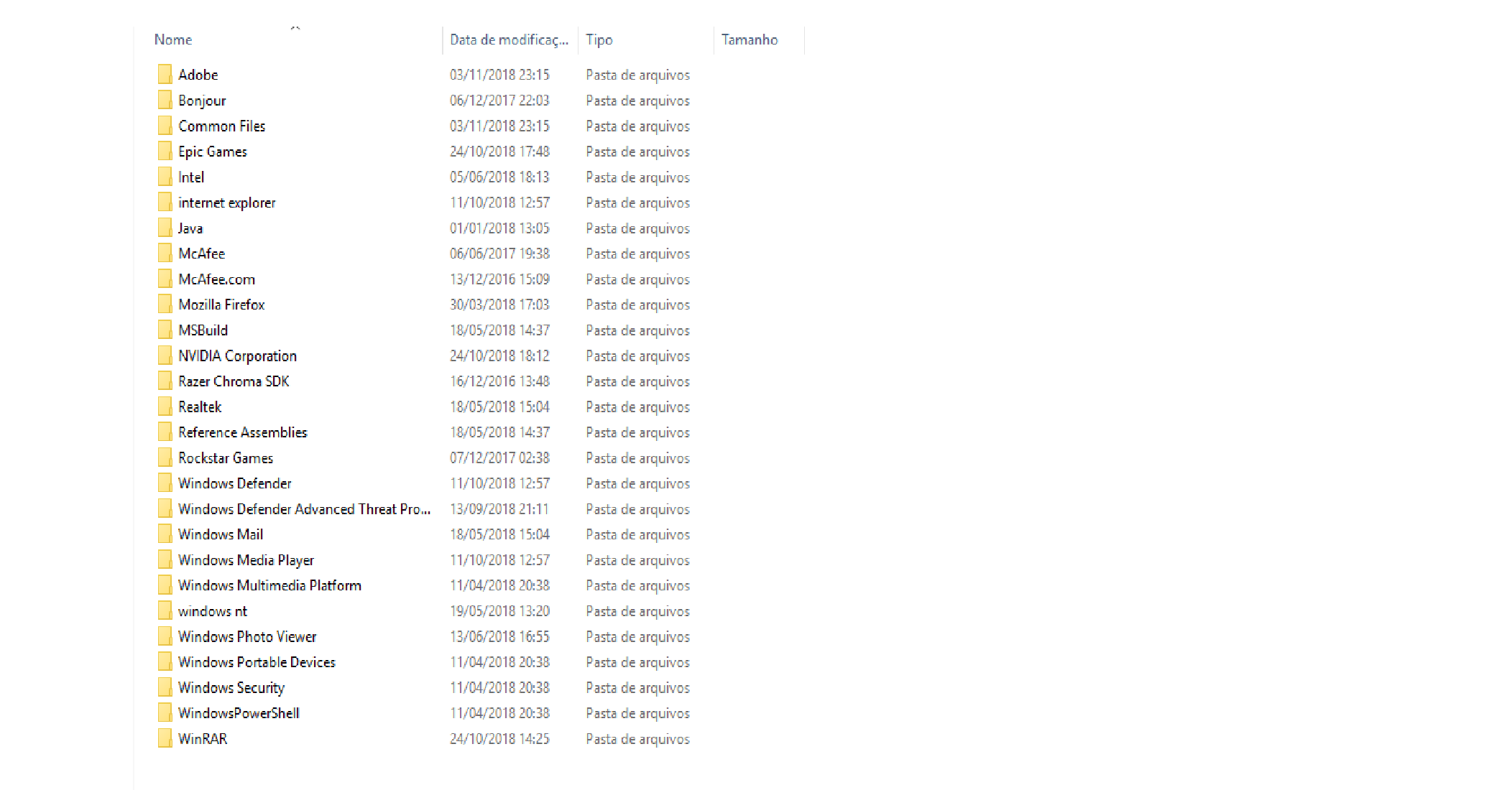Select the Reference Assemblies folder name
The width and height of the screenshot is (1512, 790).
(243, 432)
